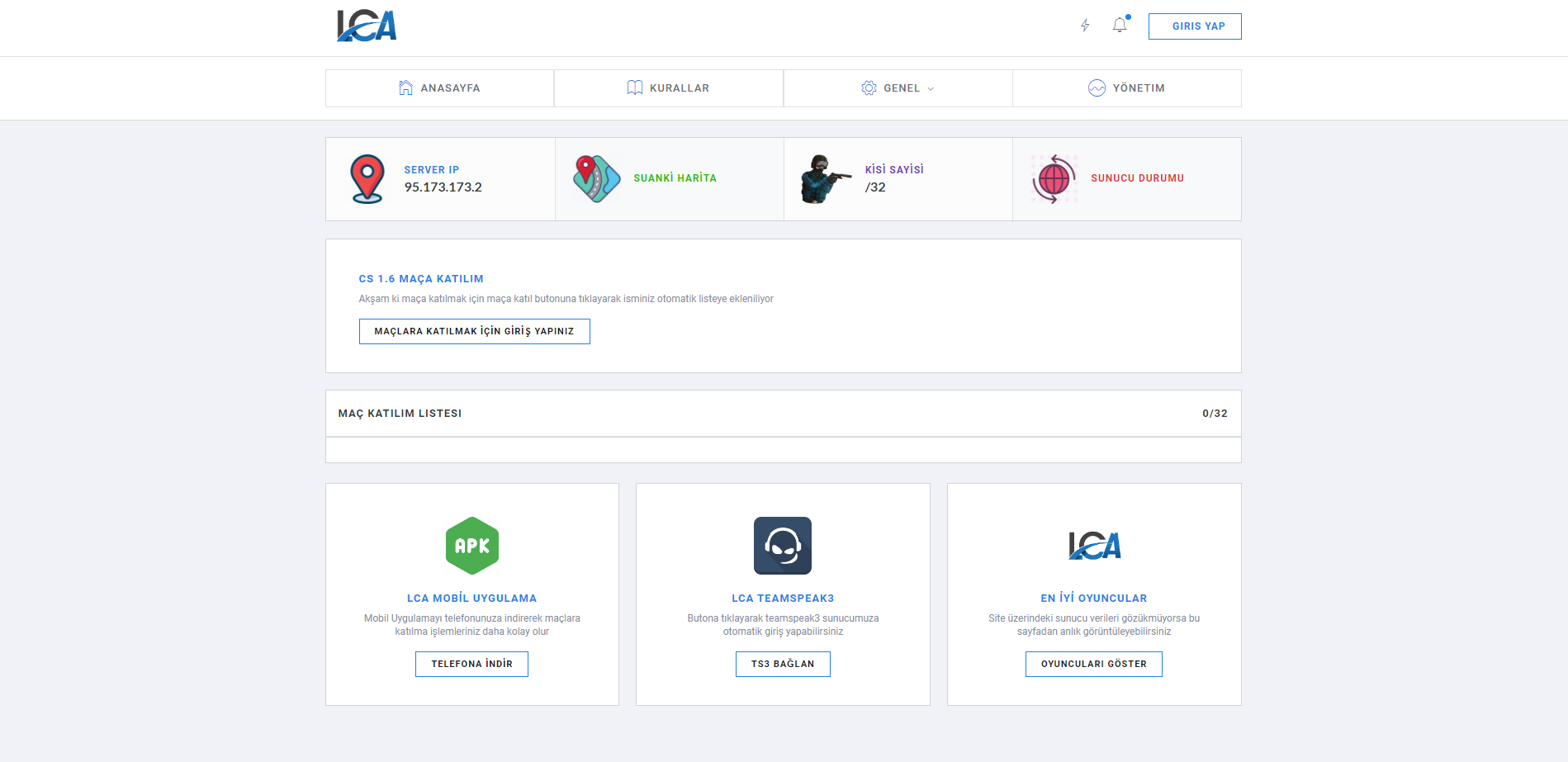This screenshot has height=762, width=1568.
Task: Click the green APK hexagon icon
Action: 472,546
